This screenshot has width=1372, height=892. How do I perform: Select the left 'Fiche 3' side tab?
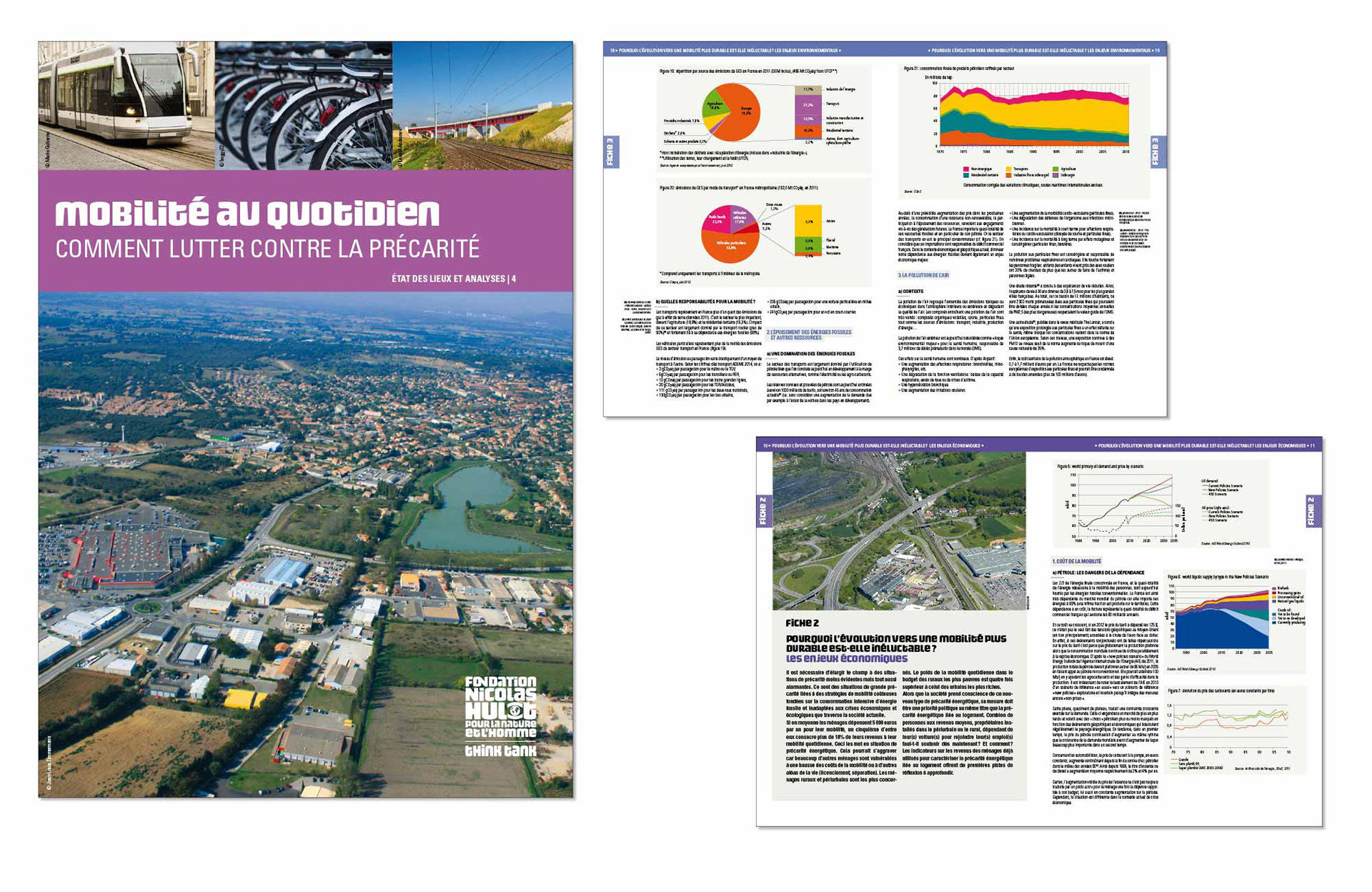click(611, 152)
